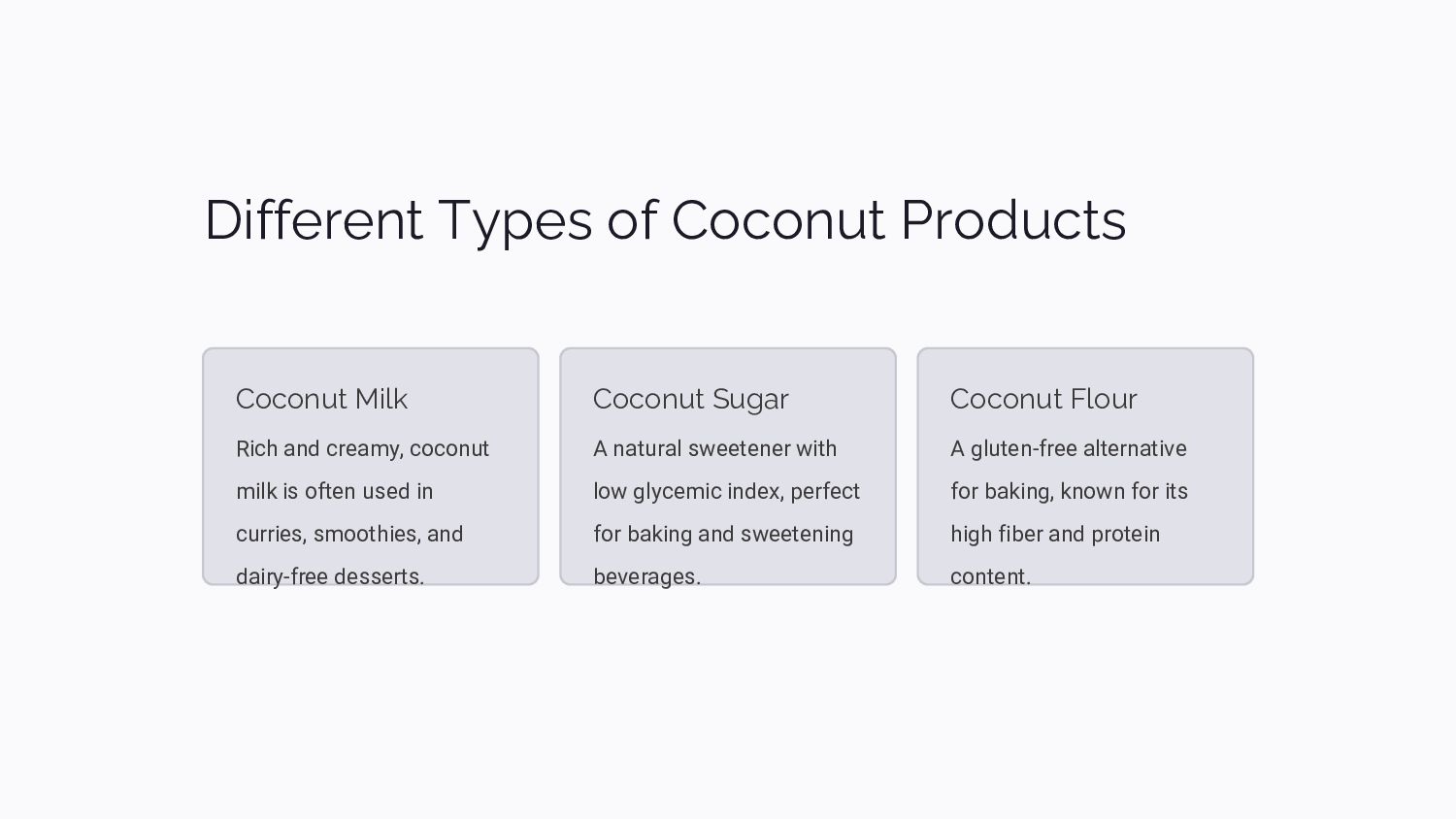This screenshot has width=1456, height=819.
Task: Click the line 'for baking, known for its'
Action: [x=1069, y=492]
